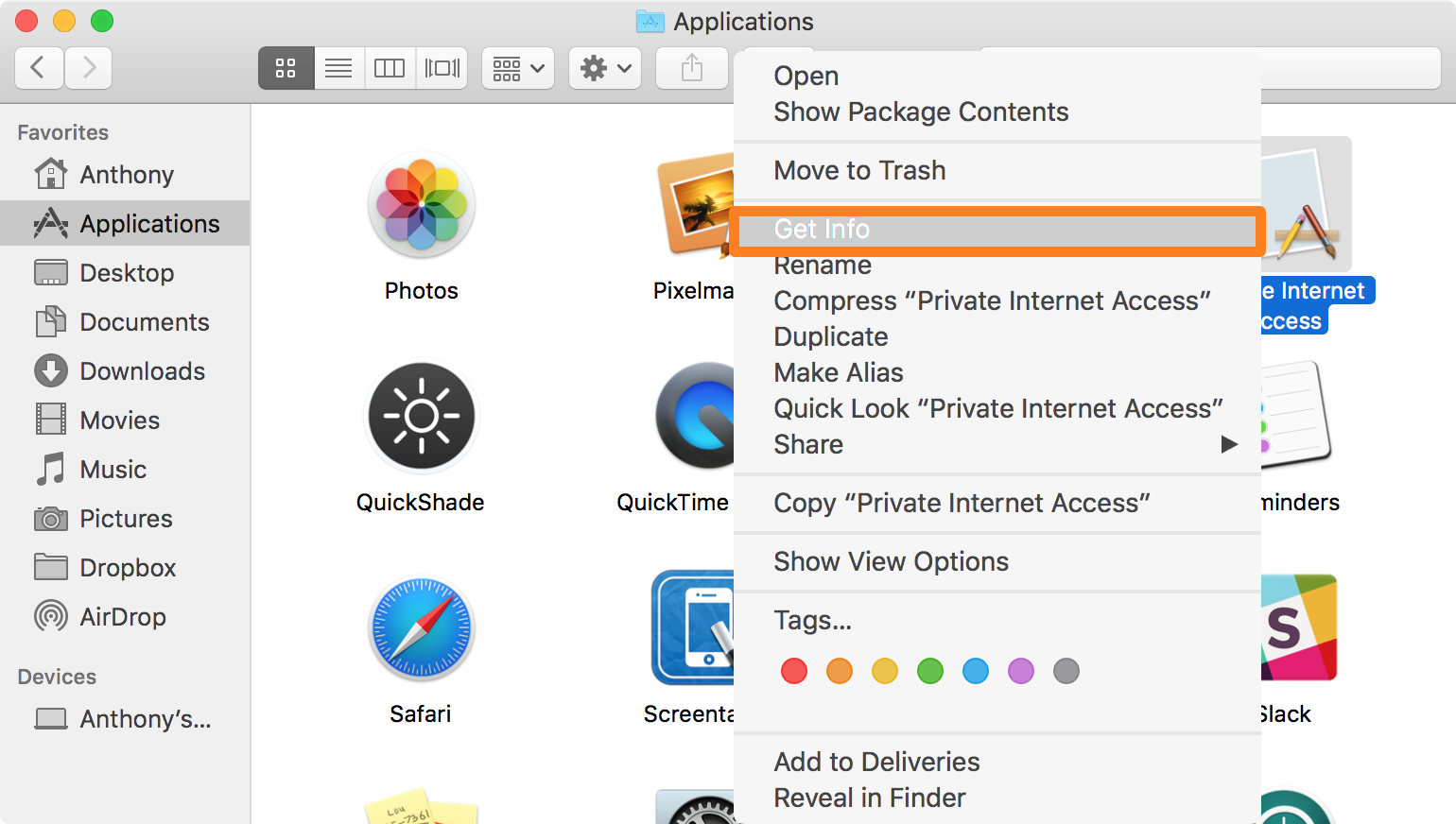Screen dimensions: 1456x824
Task: Click the Share button in the toolbar
Action: pyautogui.click(x=691, y=67)
